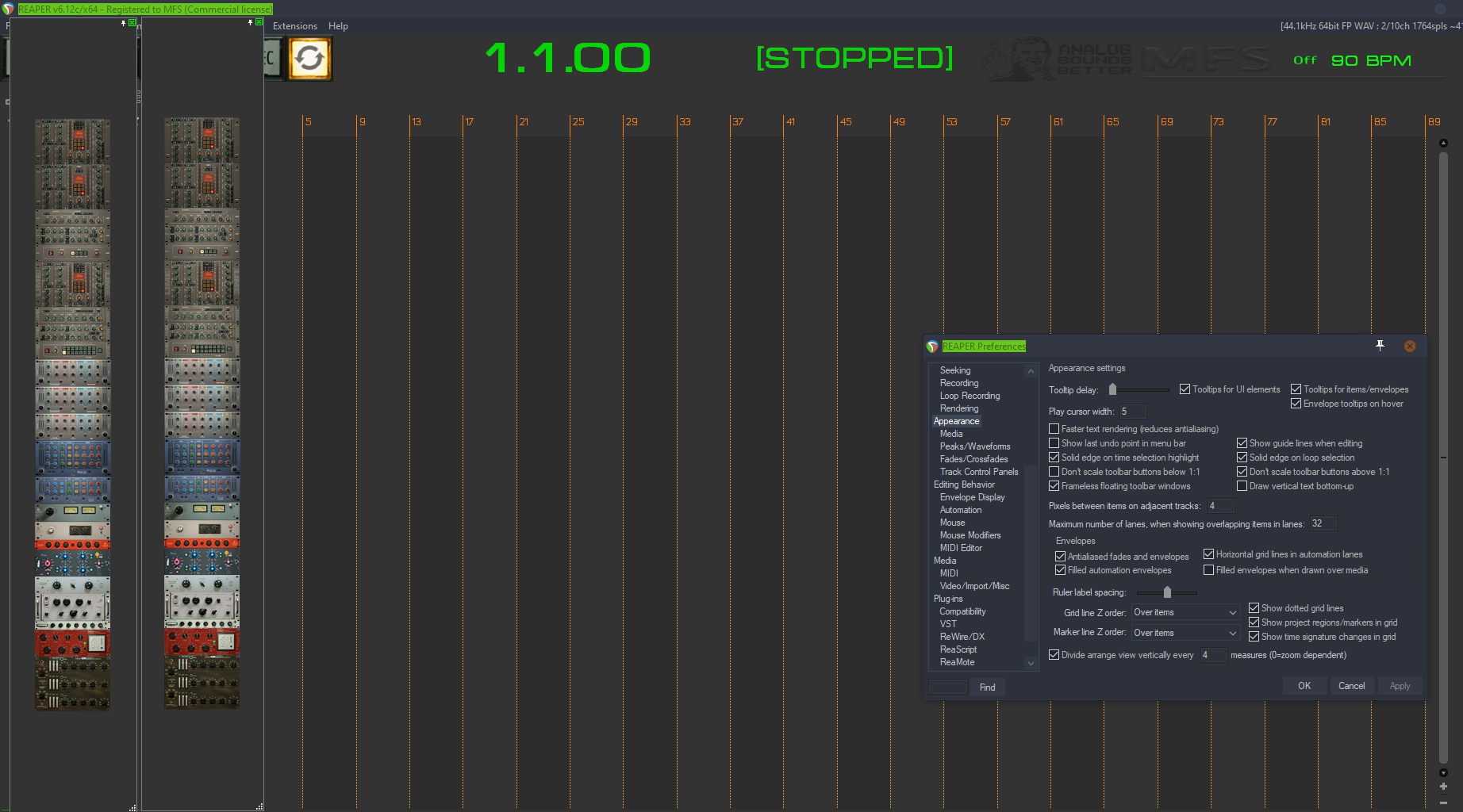Click maximum number of lanes field
Viewport: 1463px width, 812px height.
tap(1323, 523)
